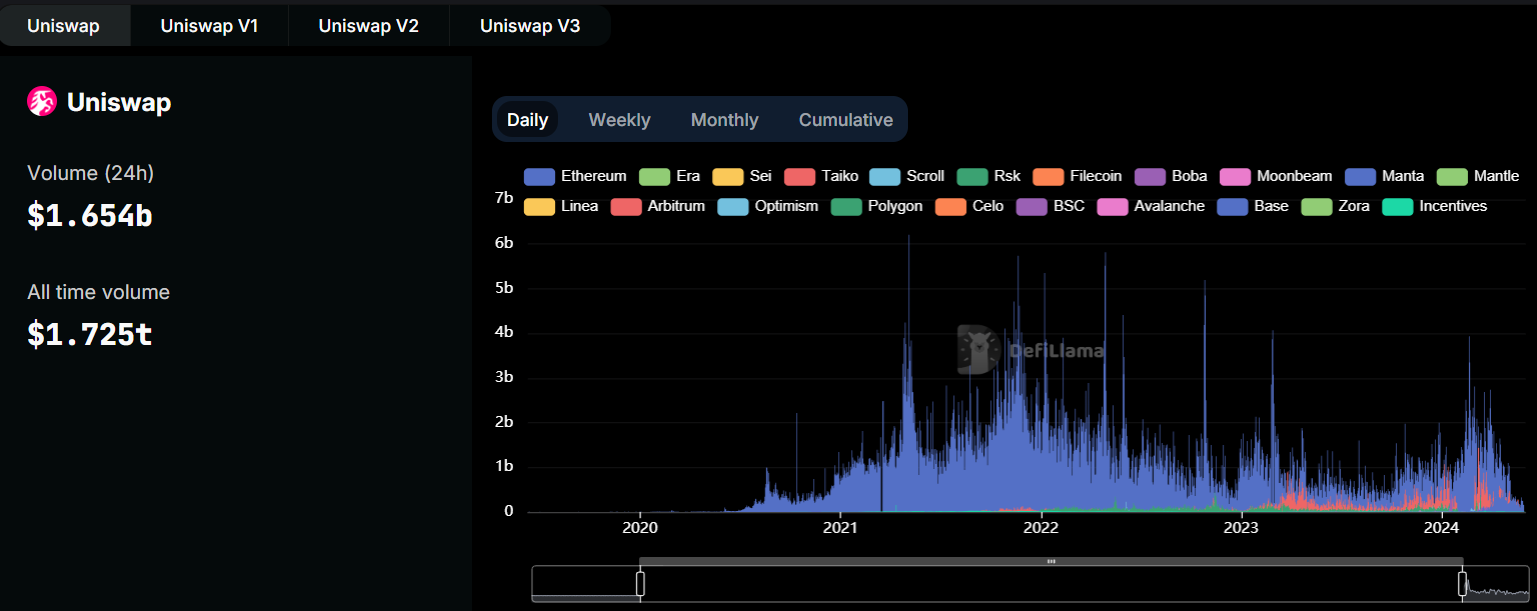Toggle the Ethereum legend series
Screen dimensions: 1537x611
575,176
